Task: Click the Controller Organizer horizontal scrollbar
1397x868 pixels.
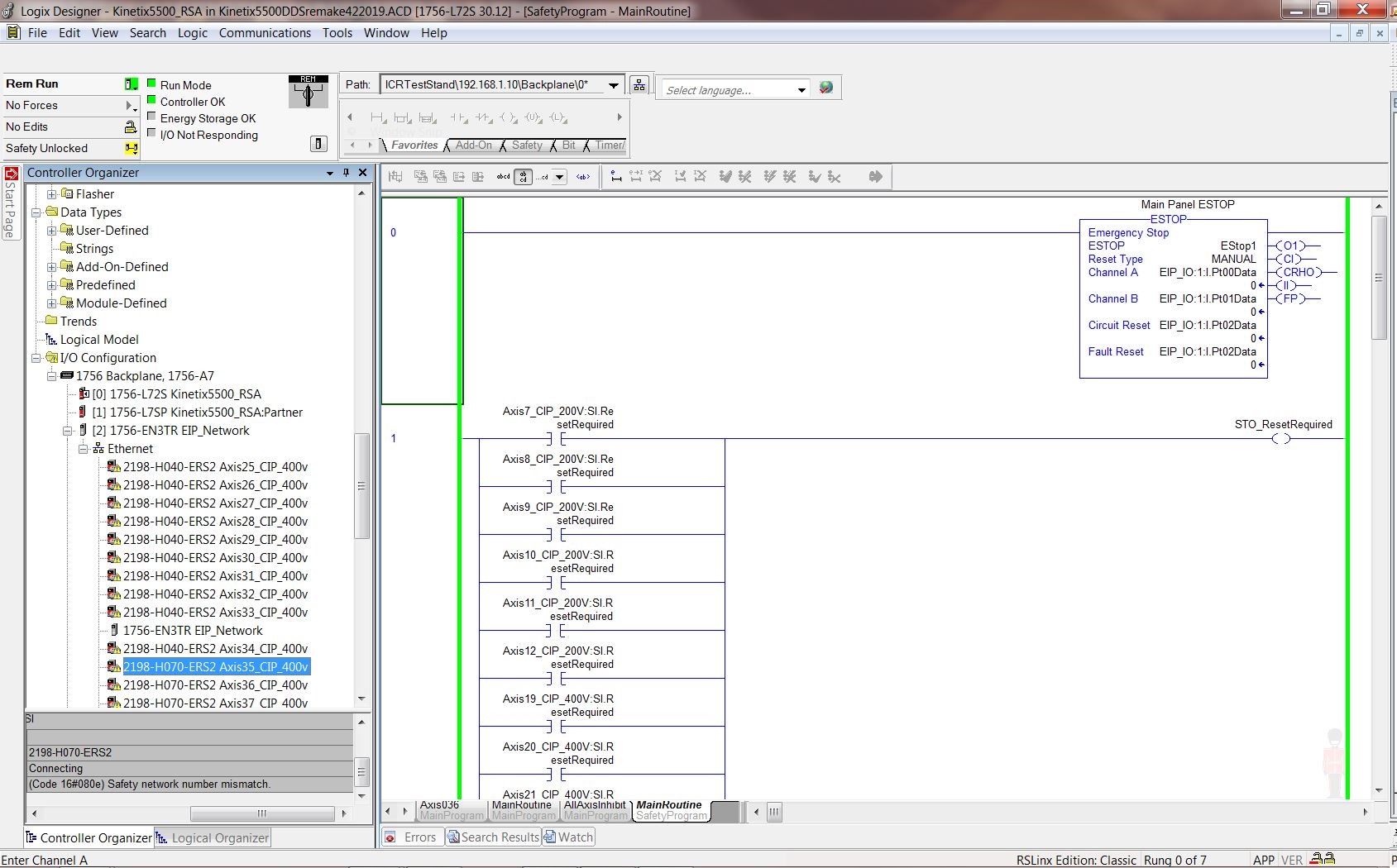Action: (x=261, y=813)
